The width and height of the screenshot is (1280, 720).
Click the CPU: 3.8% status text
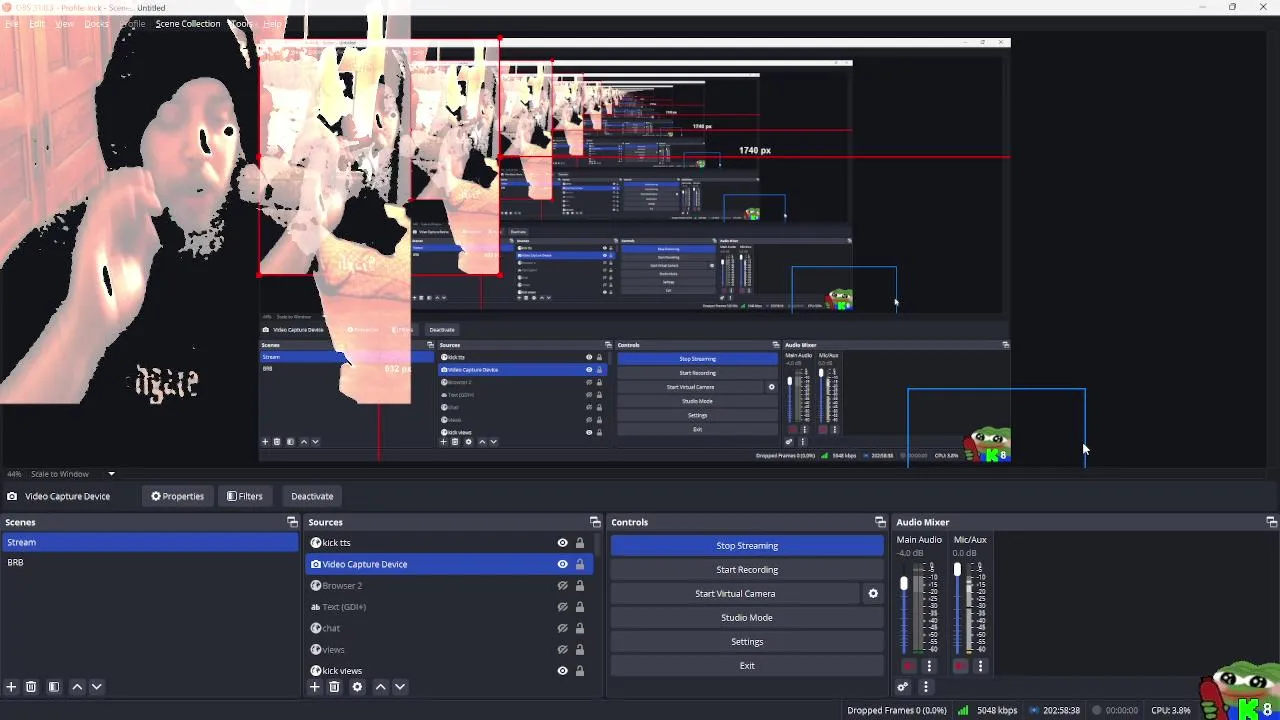click(1171, 711)
